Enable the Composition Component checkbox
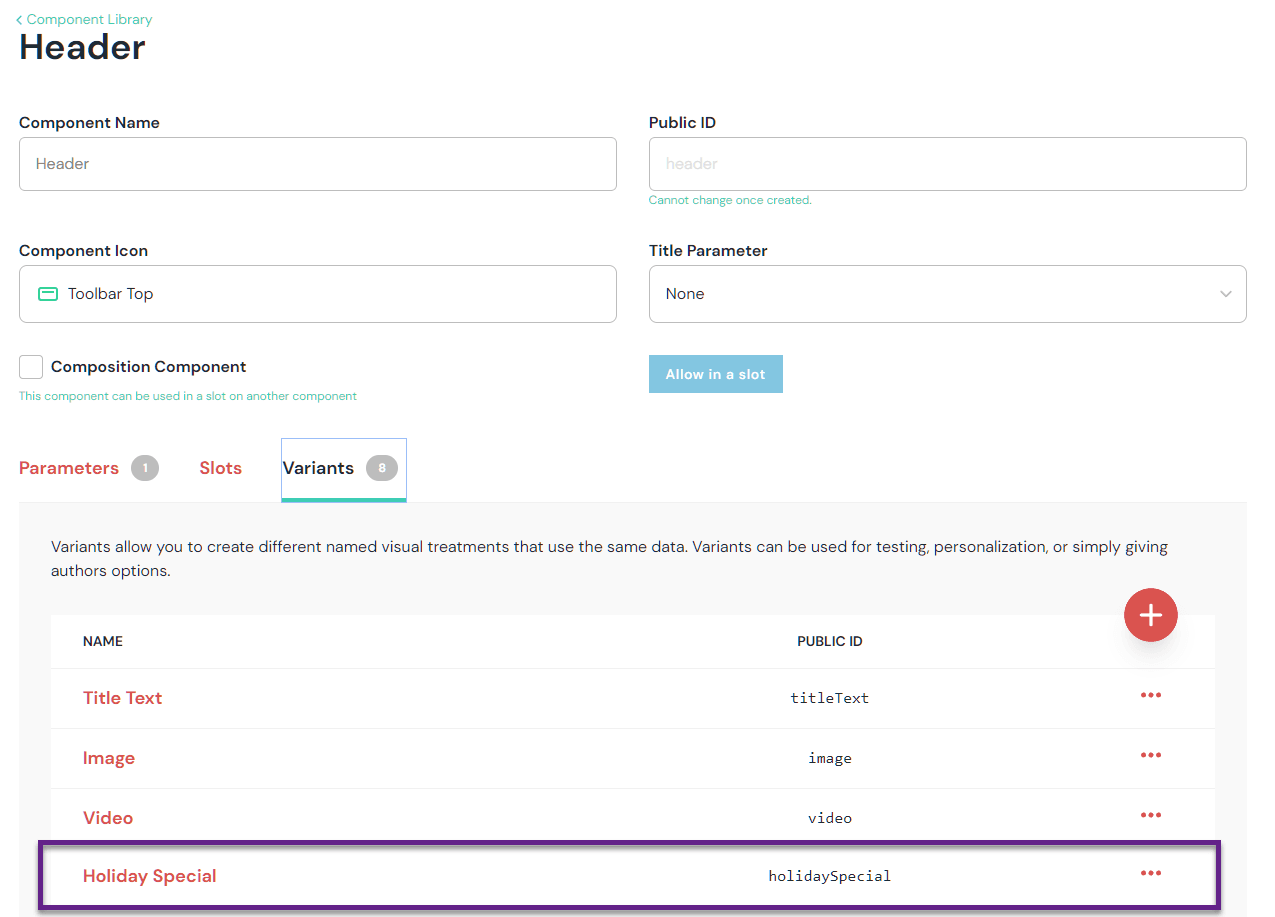 31,367
